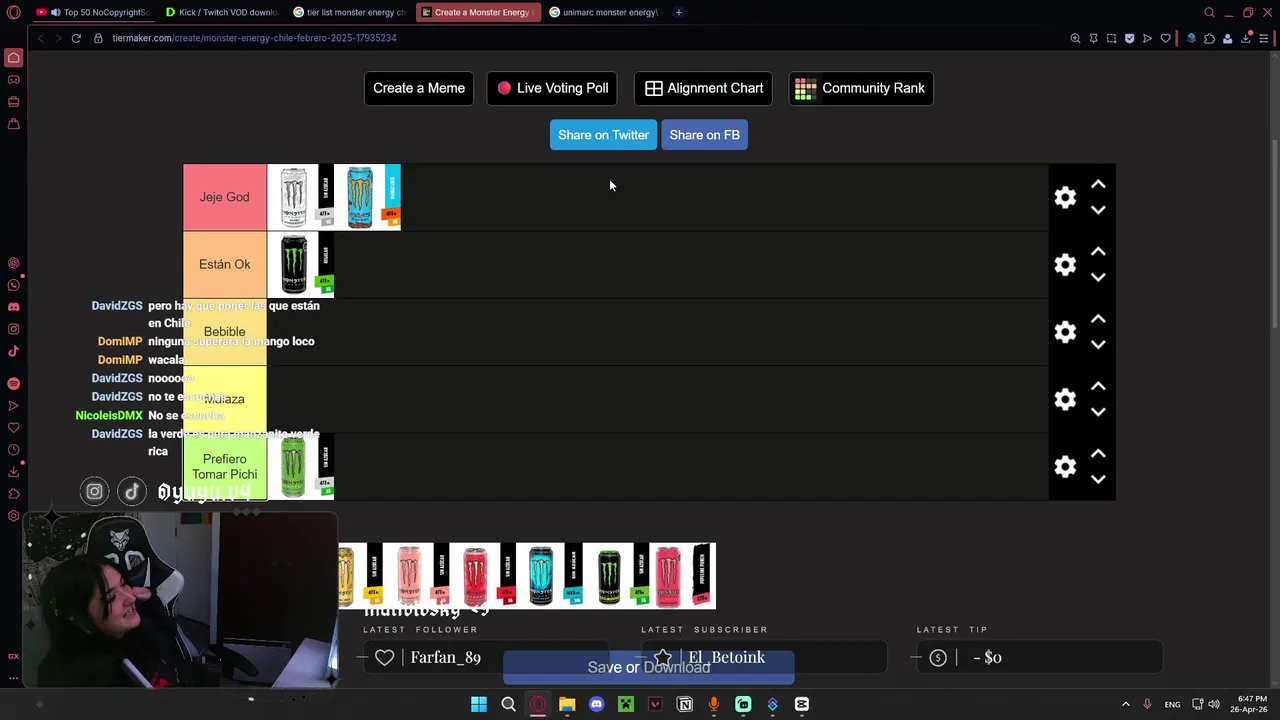Screen dimensions: 1280x720
Task: Move Jeje God tier up with chevron
Action: point(1098,184)
